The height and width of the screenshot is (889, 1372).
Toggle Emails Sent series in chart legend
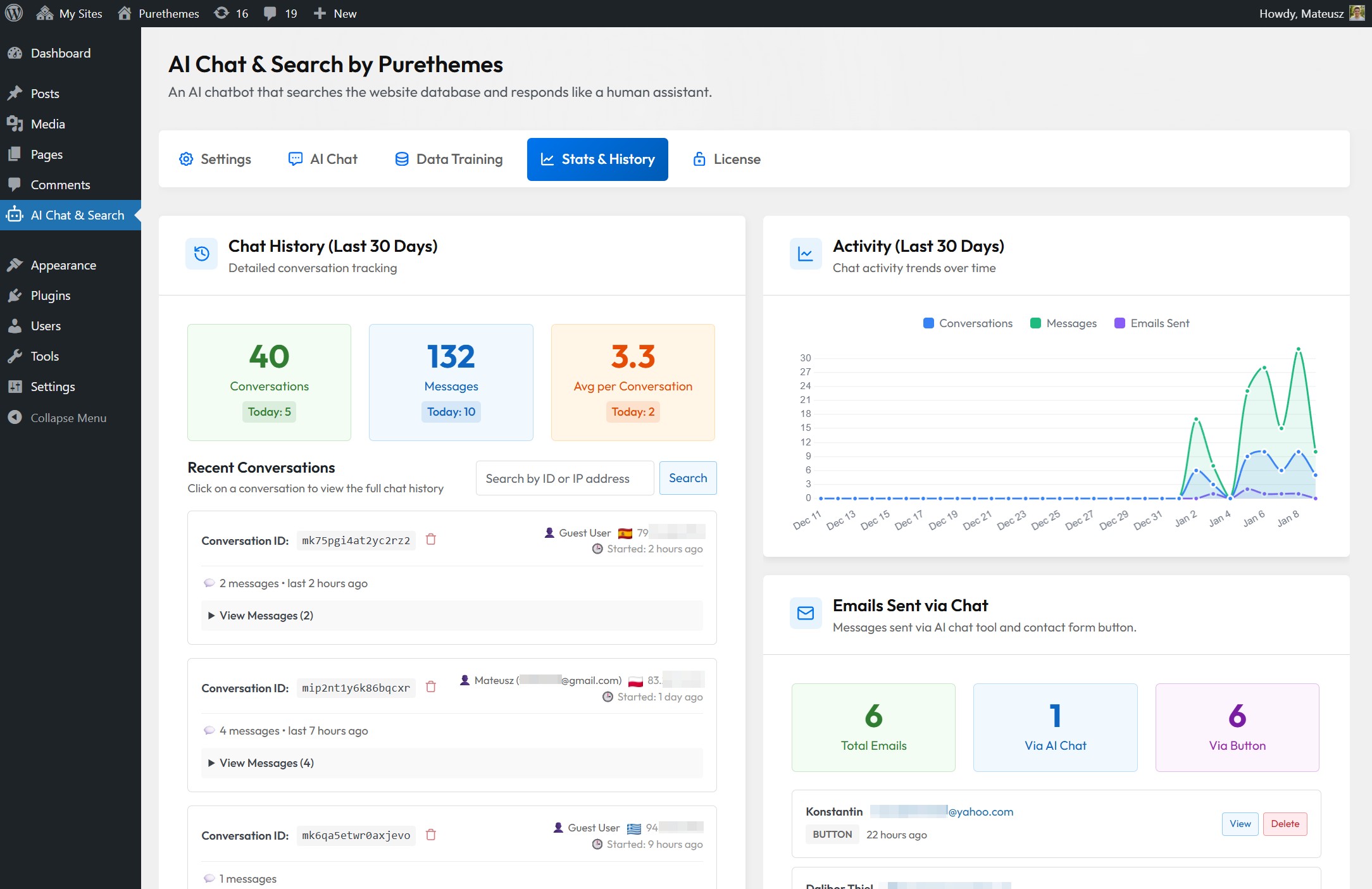pyautogui.click(x=1151, y=323)
